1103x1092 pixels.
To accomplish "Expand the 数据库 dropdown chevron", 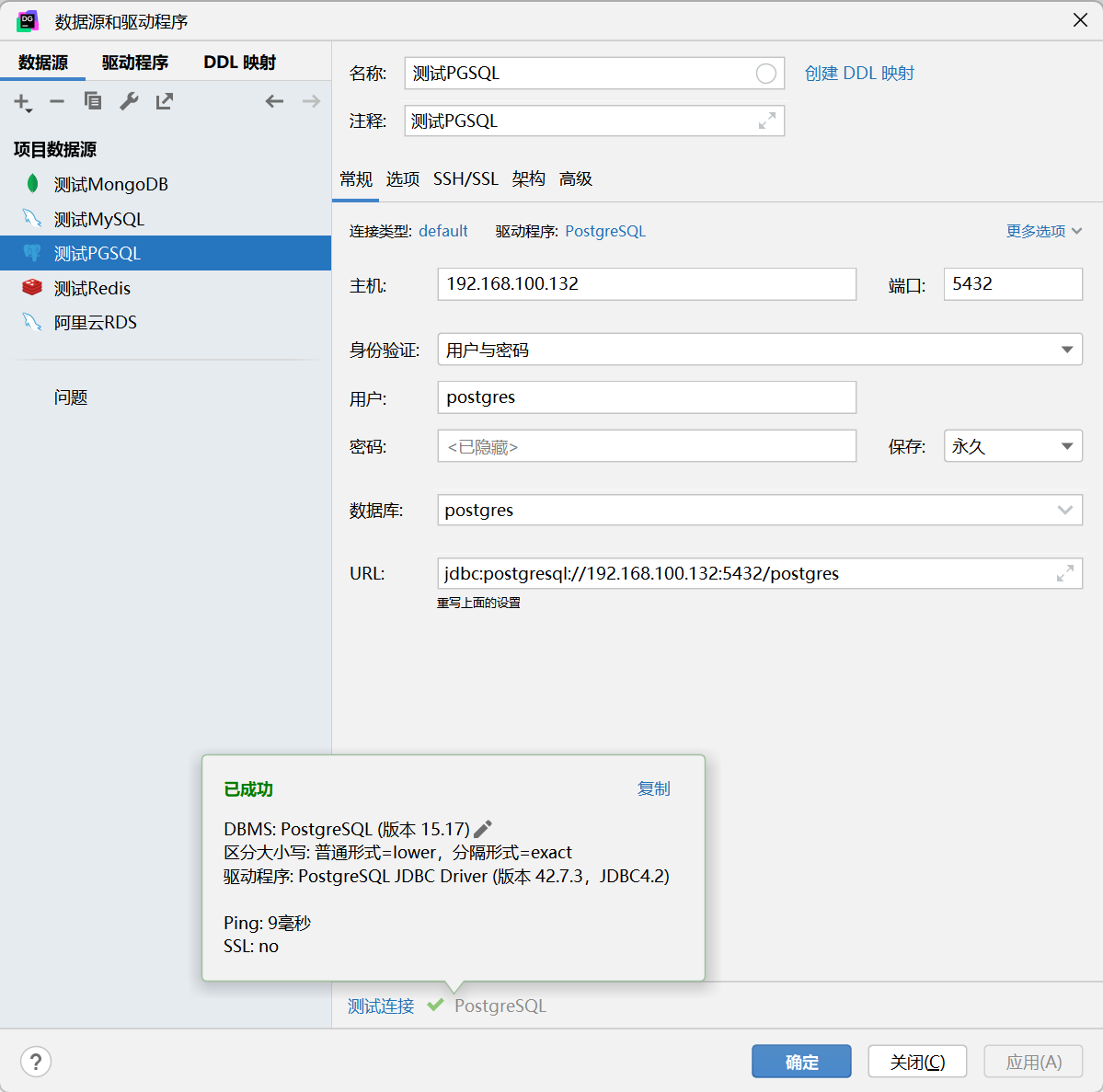I will point(1065,510).
